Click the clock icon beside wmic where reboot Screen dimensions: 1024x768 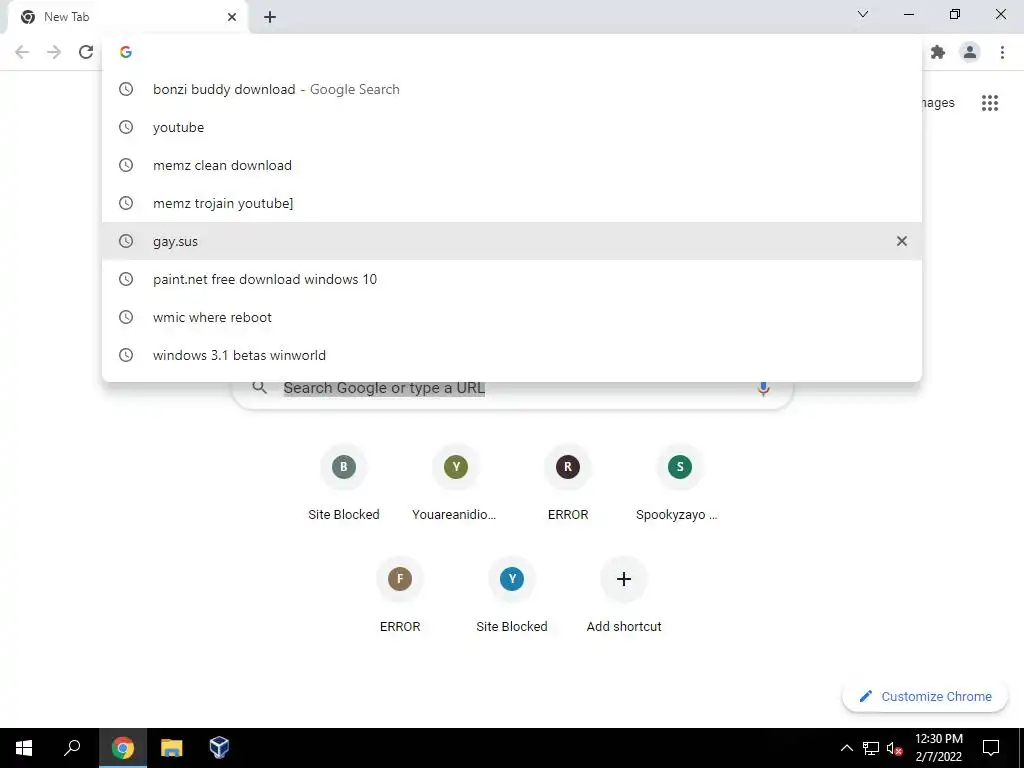coord(126,317)
